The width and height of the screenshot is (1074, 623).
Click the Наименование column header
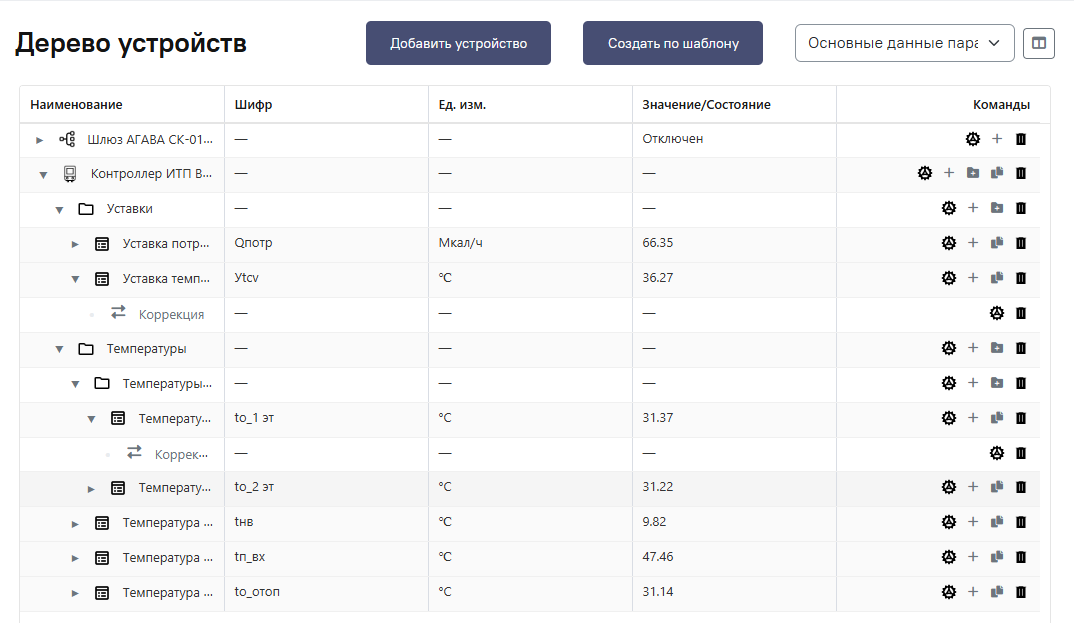coord(76,105)
